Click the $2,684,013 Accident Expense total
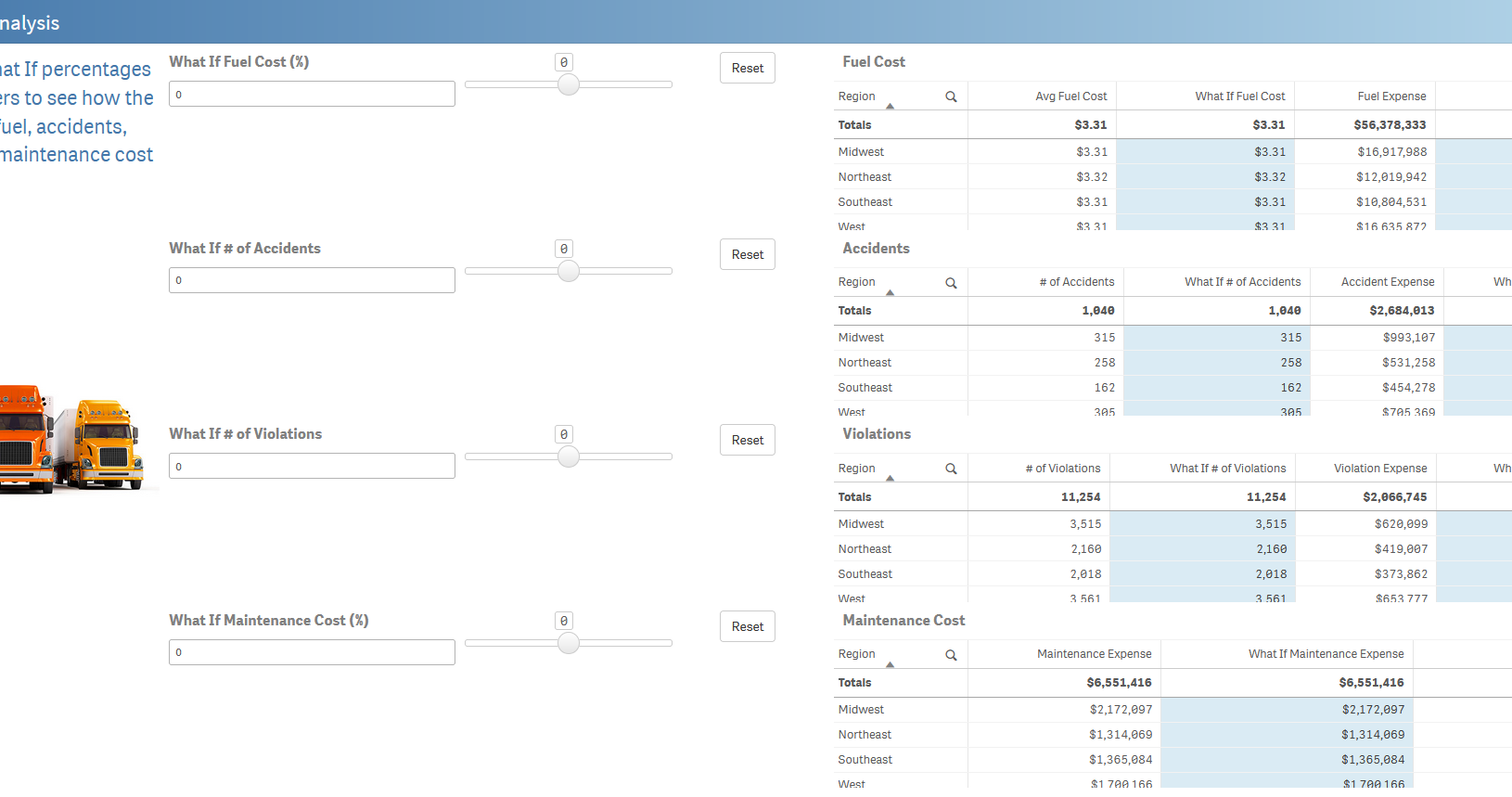This screenshot has width=1512, height=797. coord(1402,311)
